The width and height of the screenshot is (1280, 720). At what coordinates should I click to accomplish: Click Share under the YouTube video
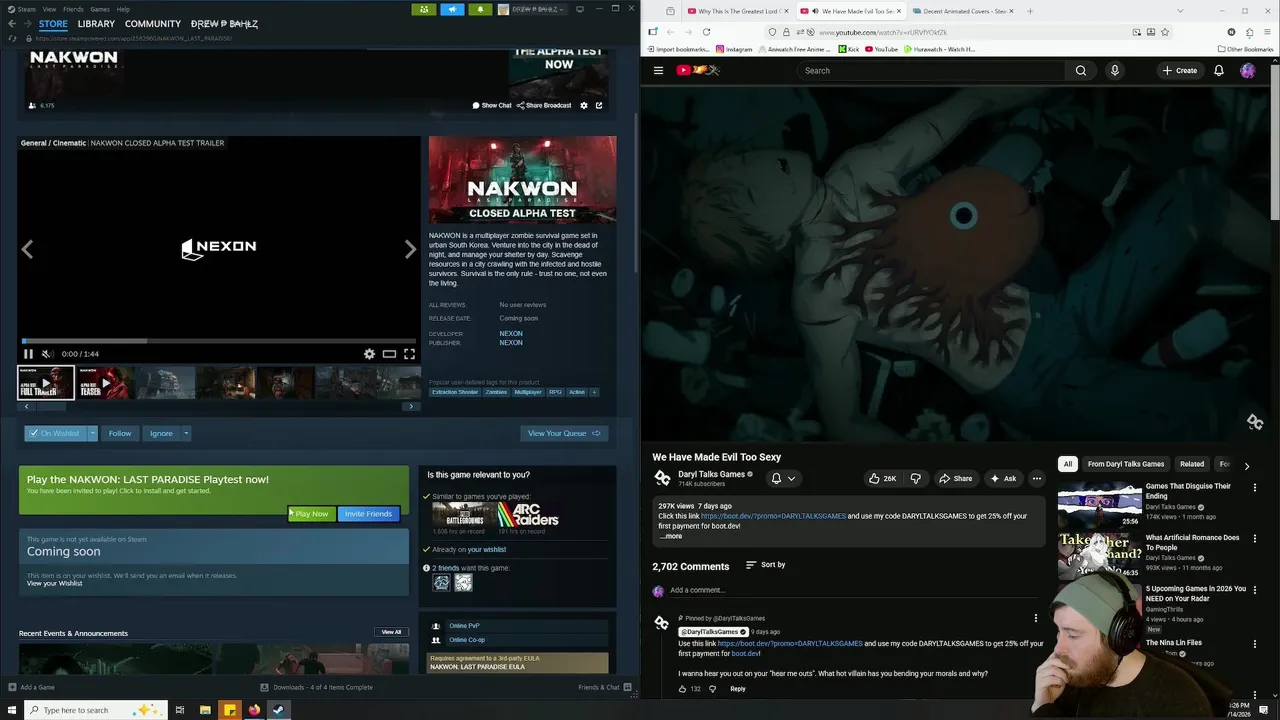pyautogui.click(x=955, y=479)
